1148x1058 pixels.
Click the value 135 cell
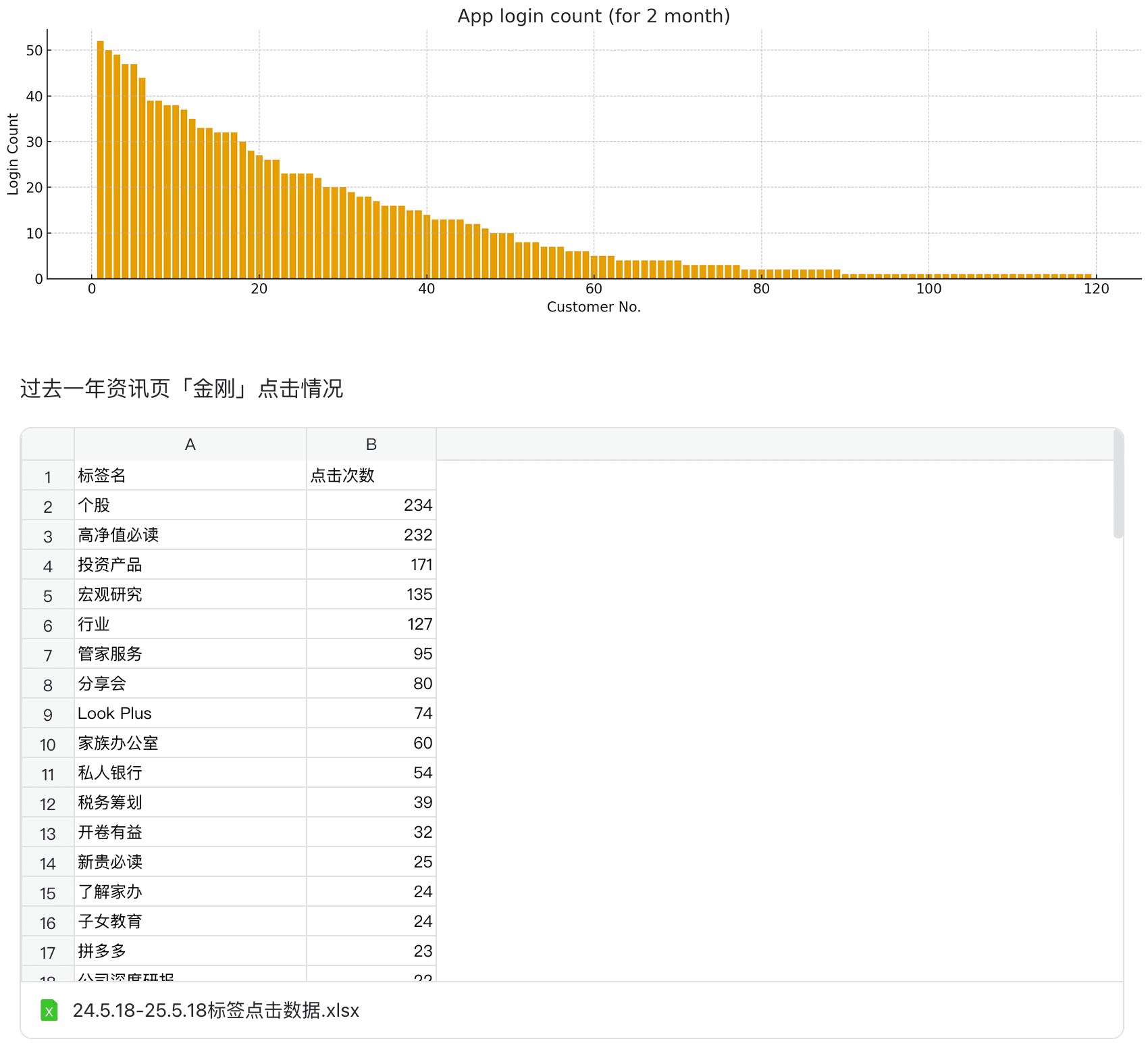click(371, 595)
